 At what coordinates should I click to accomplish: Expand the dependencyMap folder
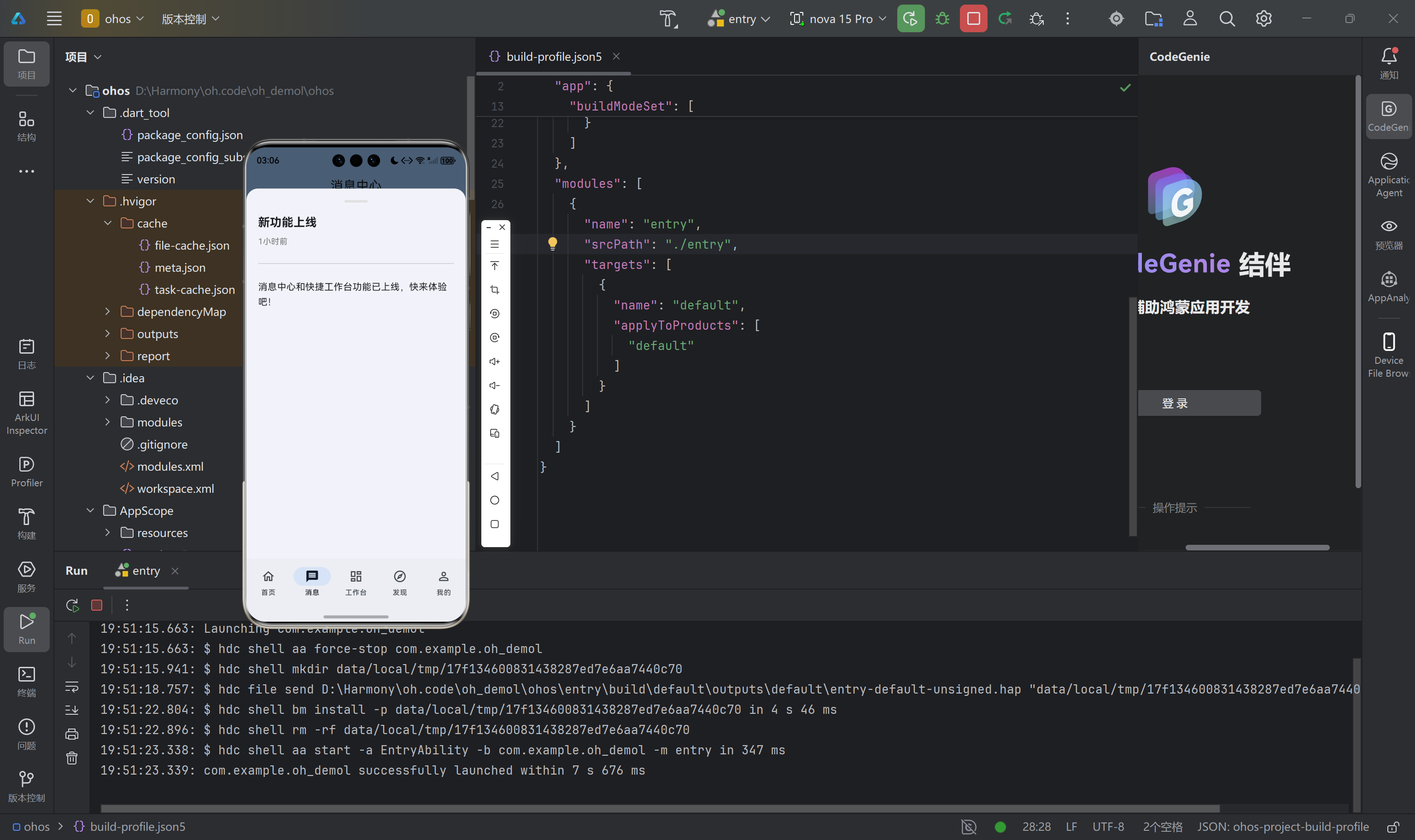107,312
